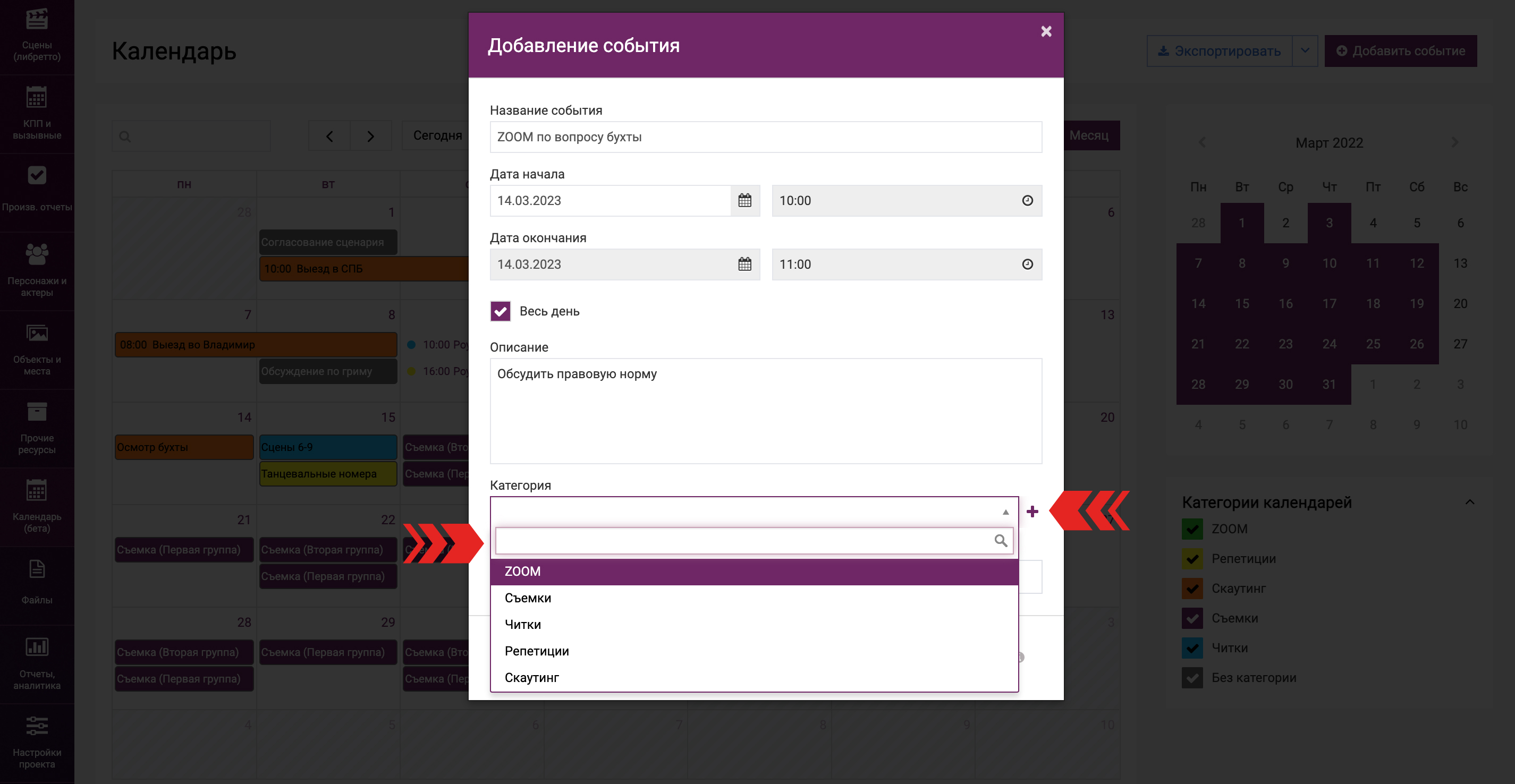Go to next month in calendar grid
The width and height of the screenshot is (1515, 784).
click(x=370, y=137)
